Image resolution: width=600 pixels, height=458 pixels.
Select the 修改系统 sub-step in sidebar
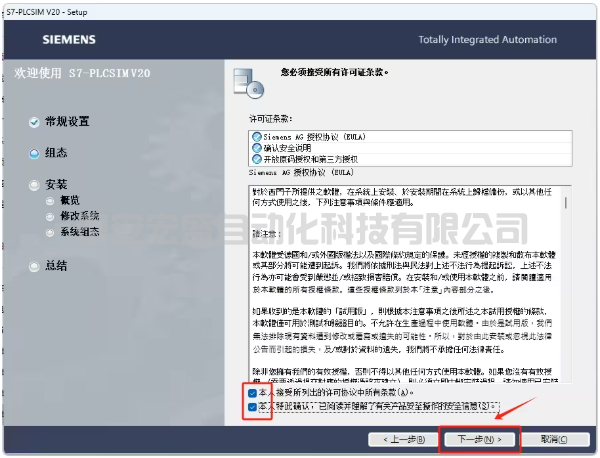(79, 216)
